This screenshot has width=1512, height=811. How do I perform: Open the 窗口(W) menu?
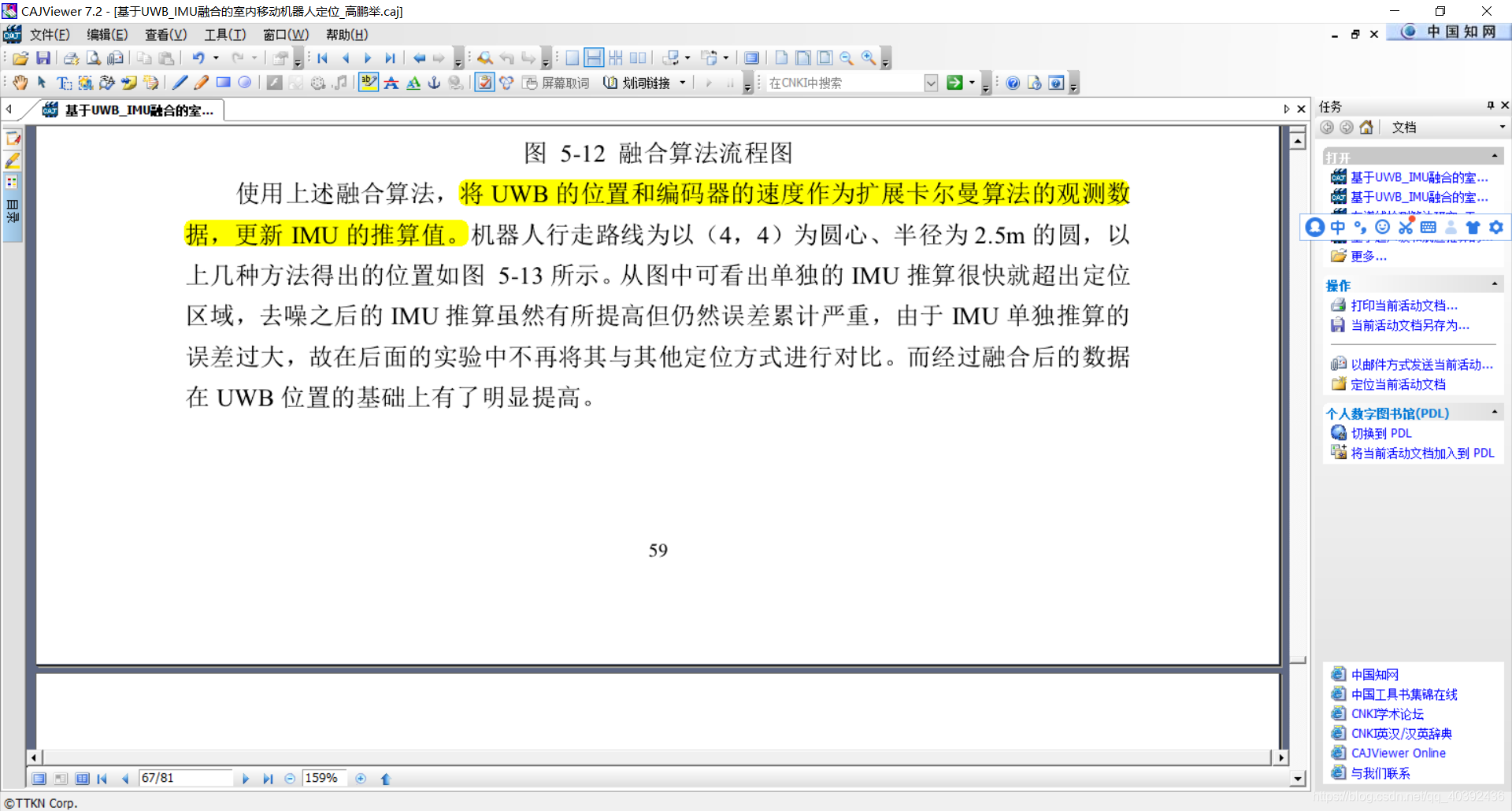pyautogui.click(x=286, y=35)
